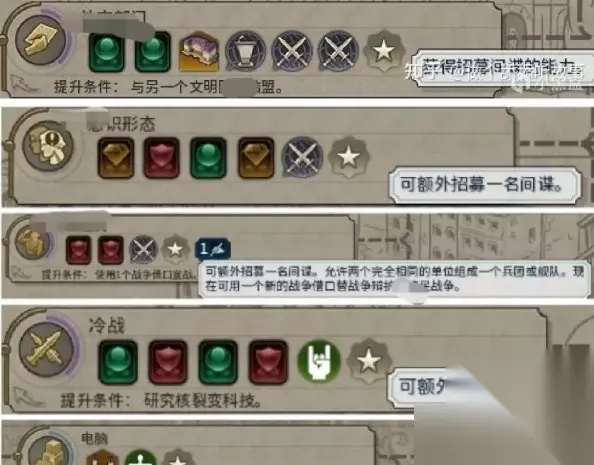Click the blue envoy badge with number 1

(x=213, y=249)
